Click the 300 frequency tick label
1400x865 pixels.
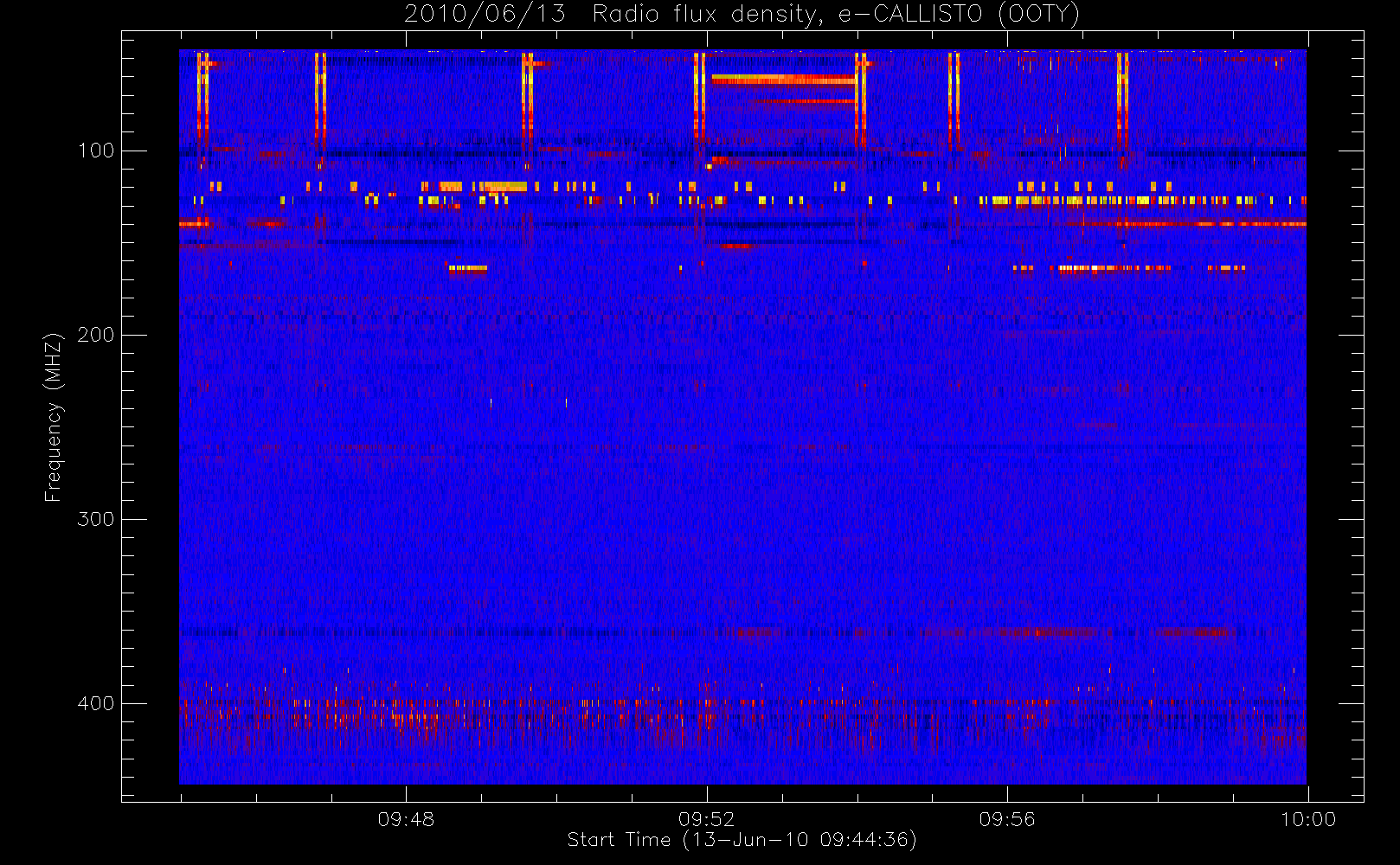96,519
